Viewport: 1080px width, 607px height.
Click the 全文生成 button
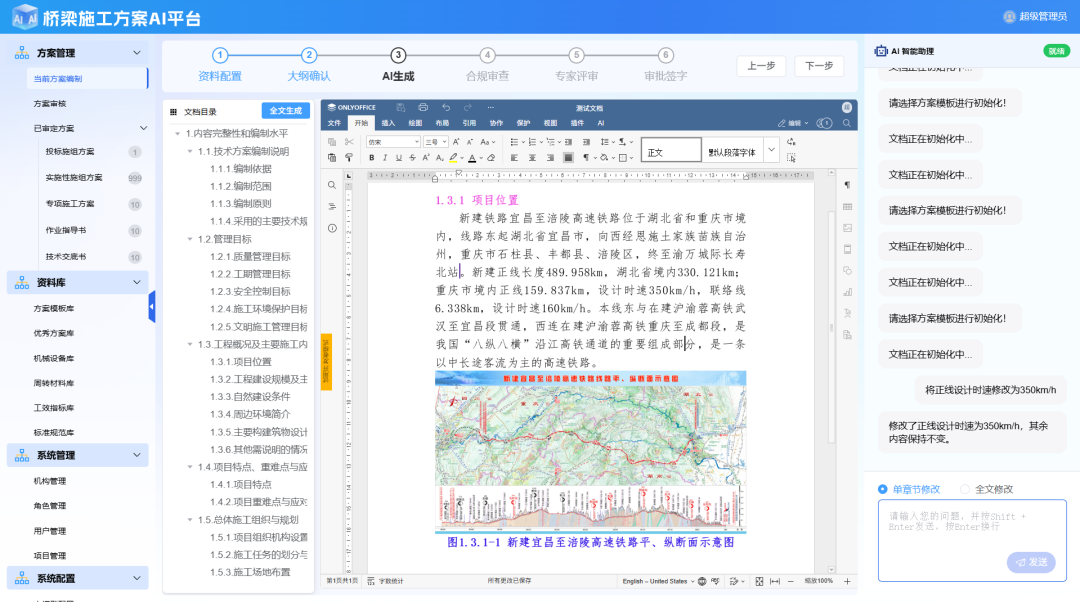(285, 111)
